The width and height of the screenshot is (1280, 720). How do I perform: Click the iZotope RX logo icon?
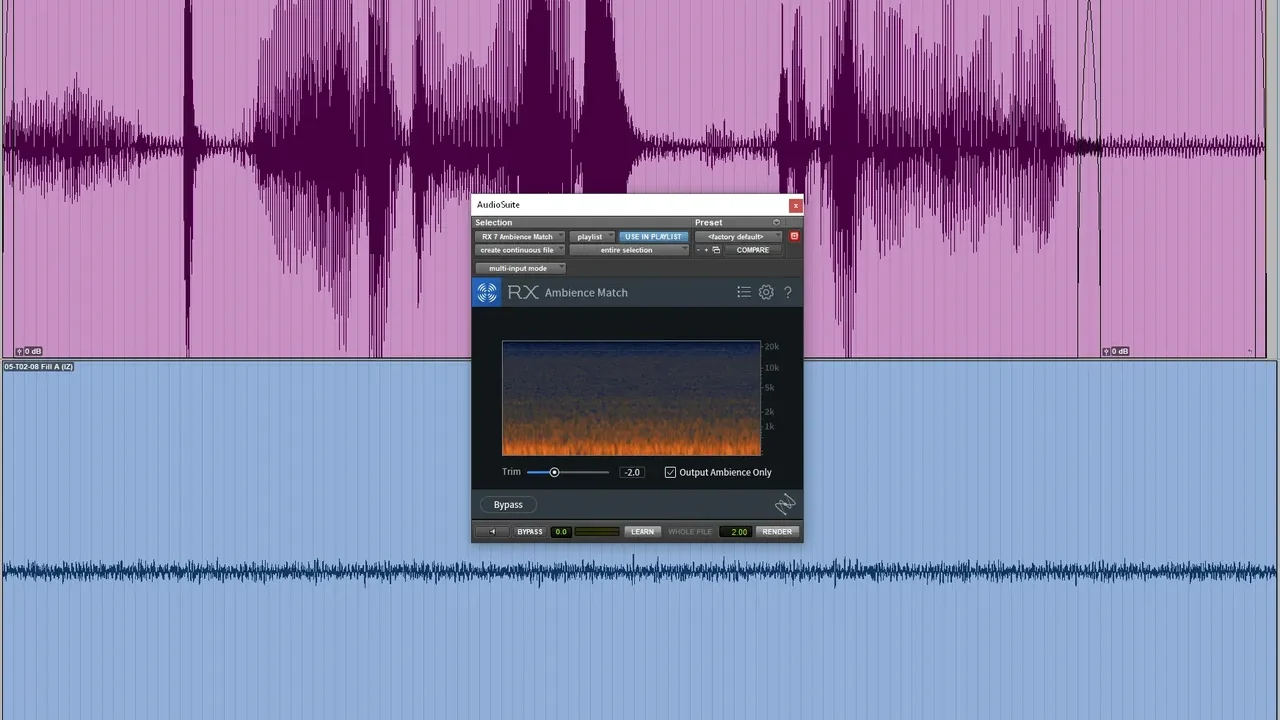click(x=487, y=292)
